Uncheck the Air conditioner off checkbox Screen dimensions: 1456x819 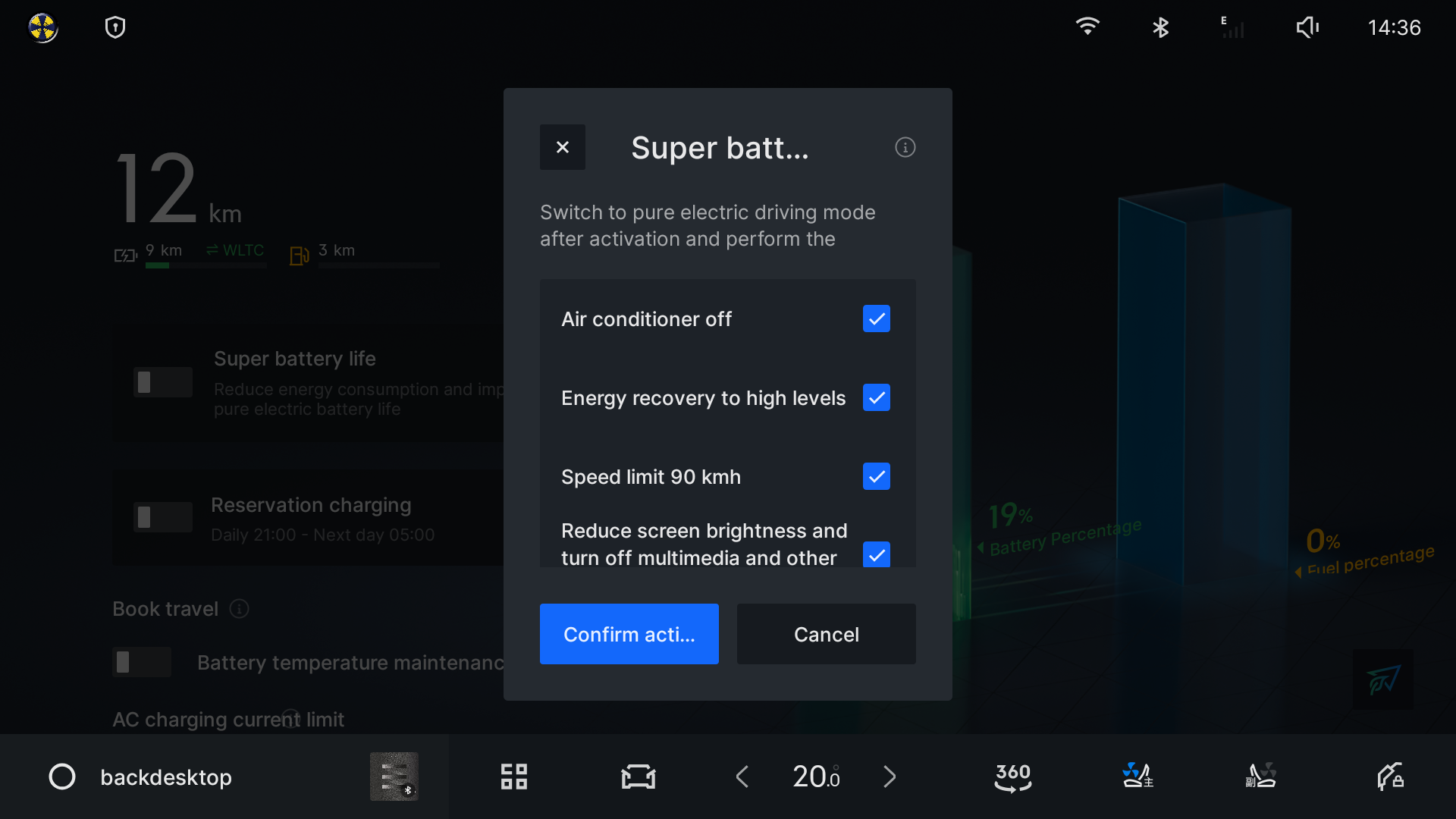876,319
